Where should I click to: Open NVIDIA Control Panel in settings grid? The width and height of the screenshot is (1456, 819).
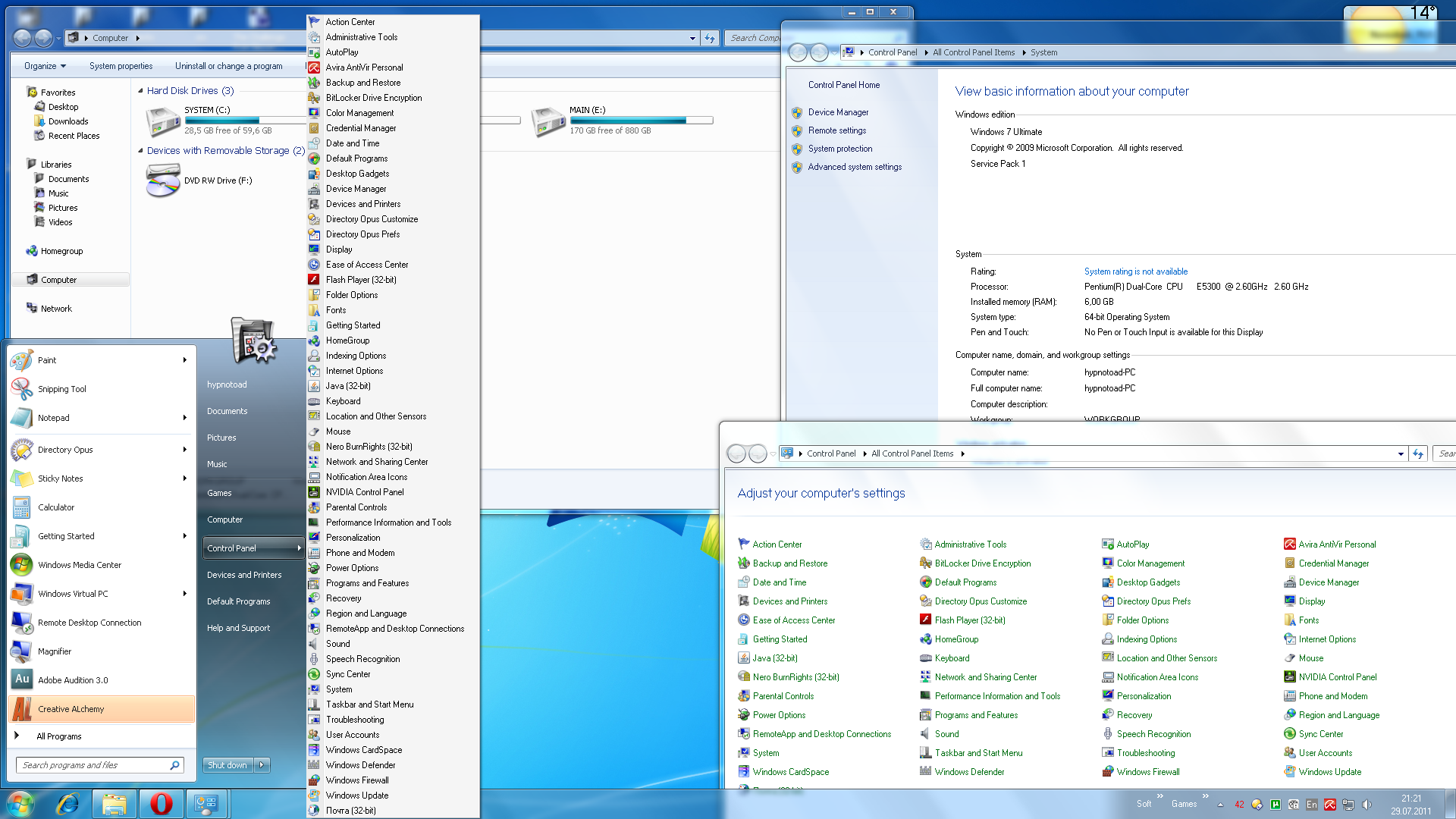(1337, 677)
